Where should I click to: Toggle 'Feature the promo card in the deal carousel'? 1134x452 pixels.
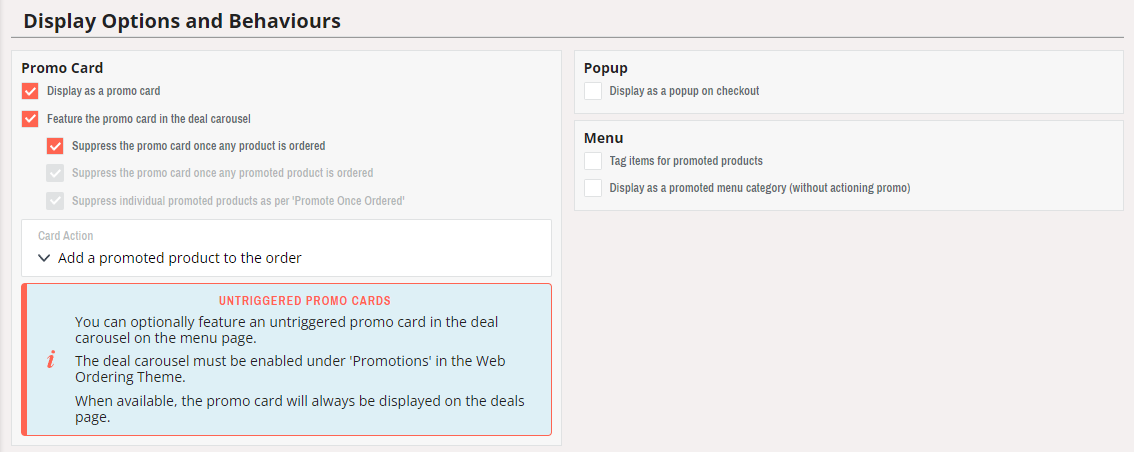click(x=30, y=119)
